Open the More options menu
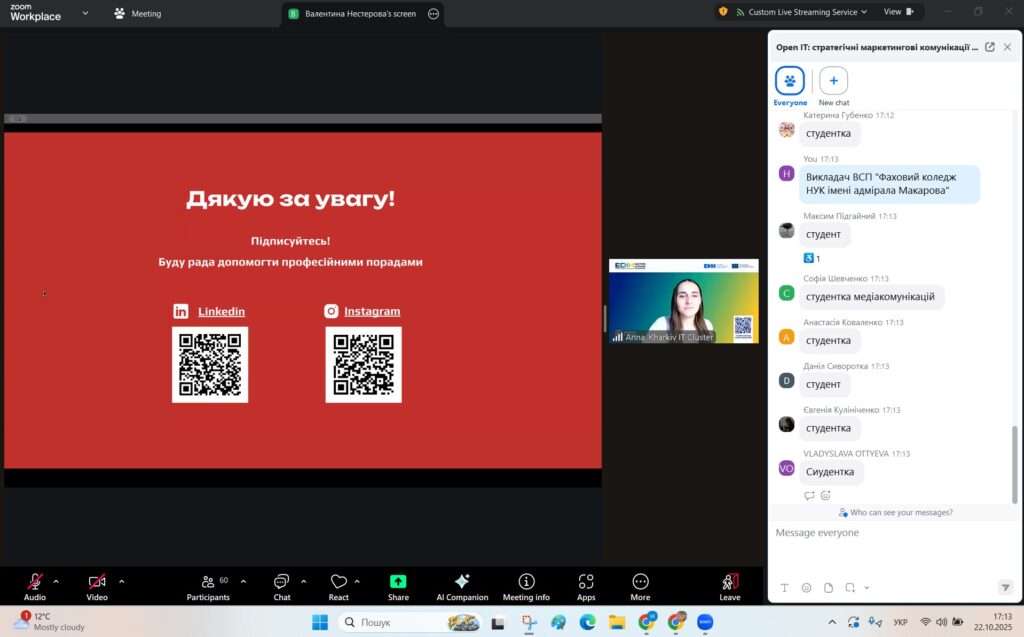This screenshot has height=637, width=1024. pyautogui.click(x=640, y=584)
